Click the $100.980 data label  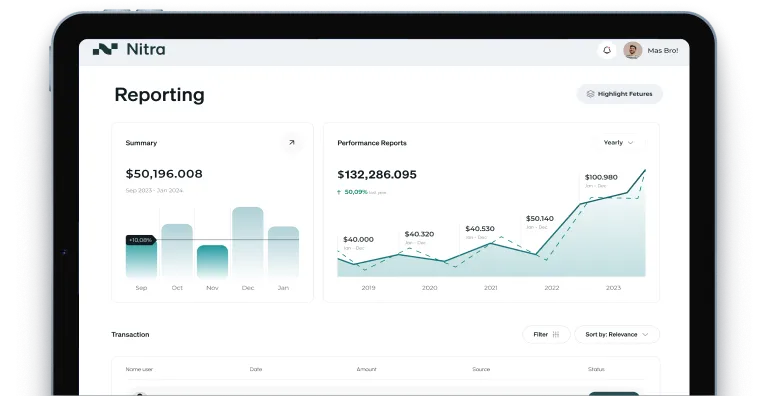point(601,177)
